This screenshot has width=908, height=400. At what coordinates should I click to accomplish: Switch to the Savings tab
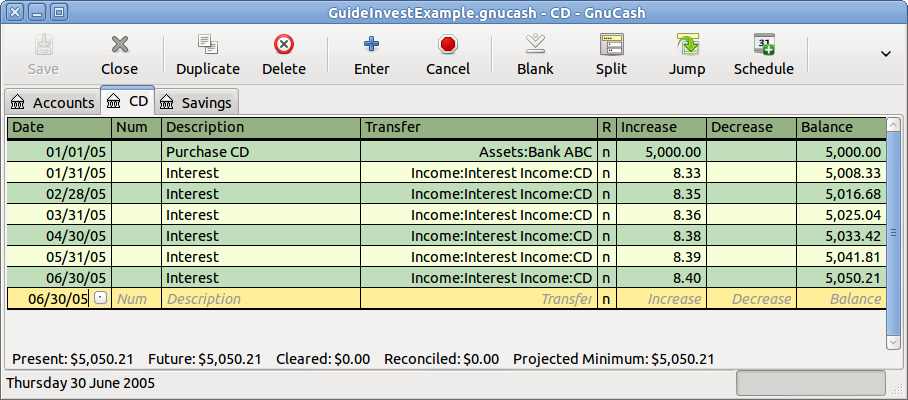[196, 102]
